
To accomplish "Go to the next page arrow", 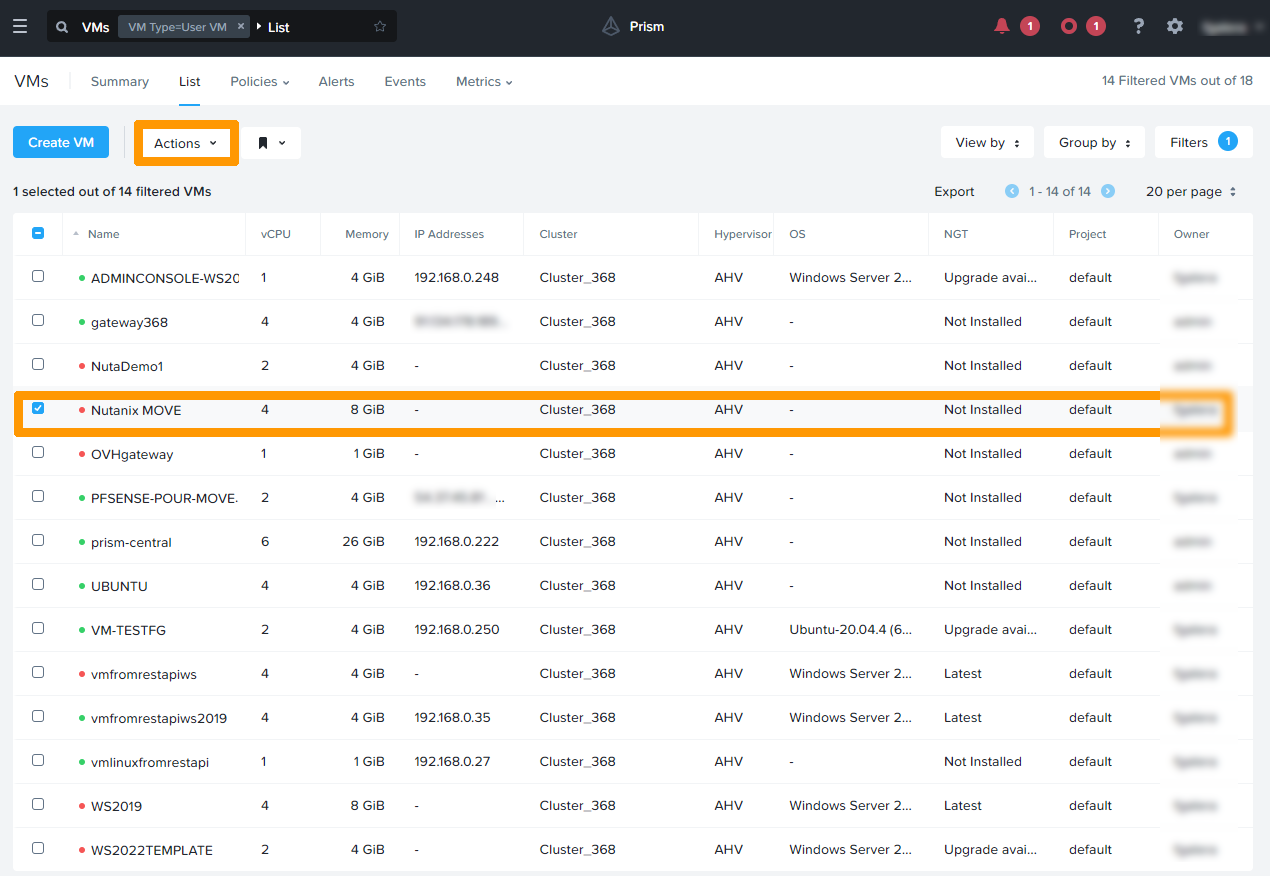I will coord(1108,191).
